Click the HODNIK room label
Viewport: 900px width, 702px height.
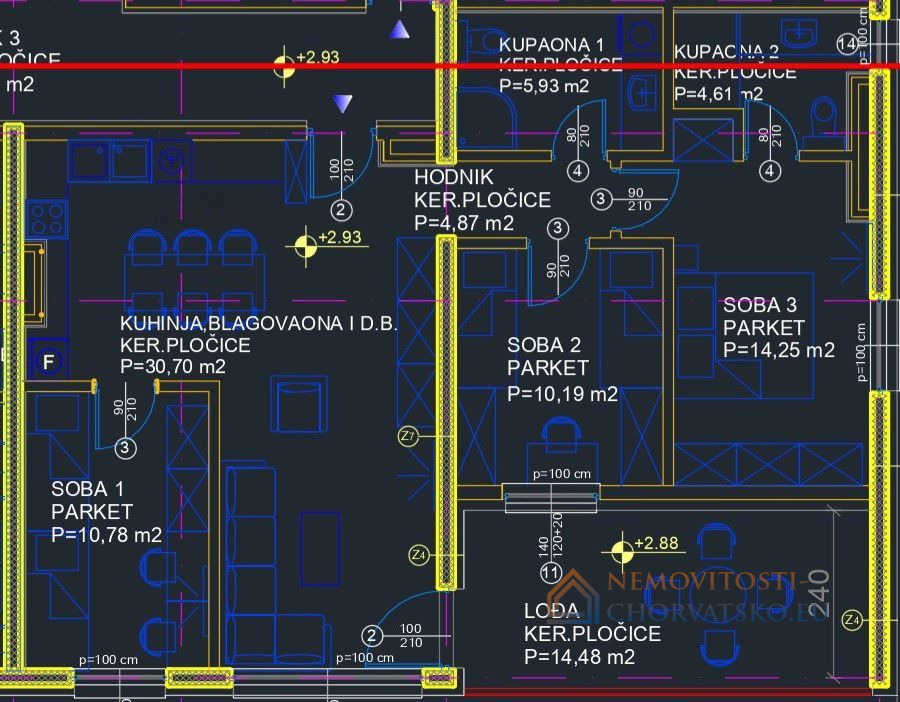pos(453,177)
